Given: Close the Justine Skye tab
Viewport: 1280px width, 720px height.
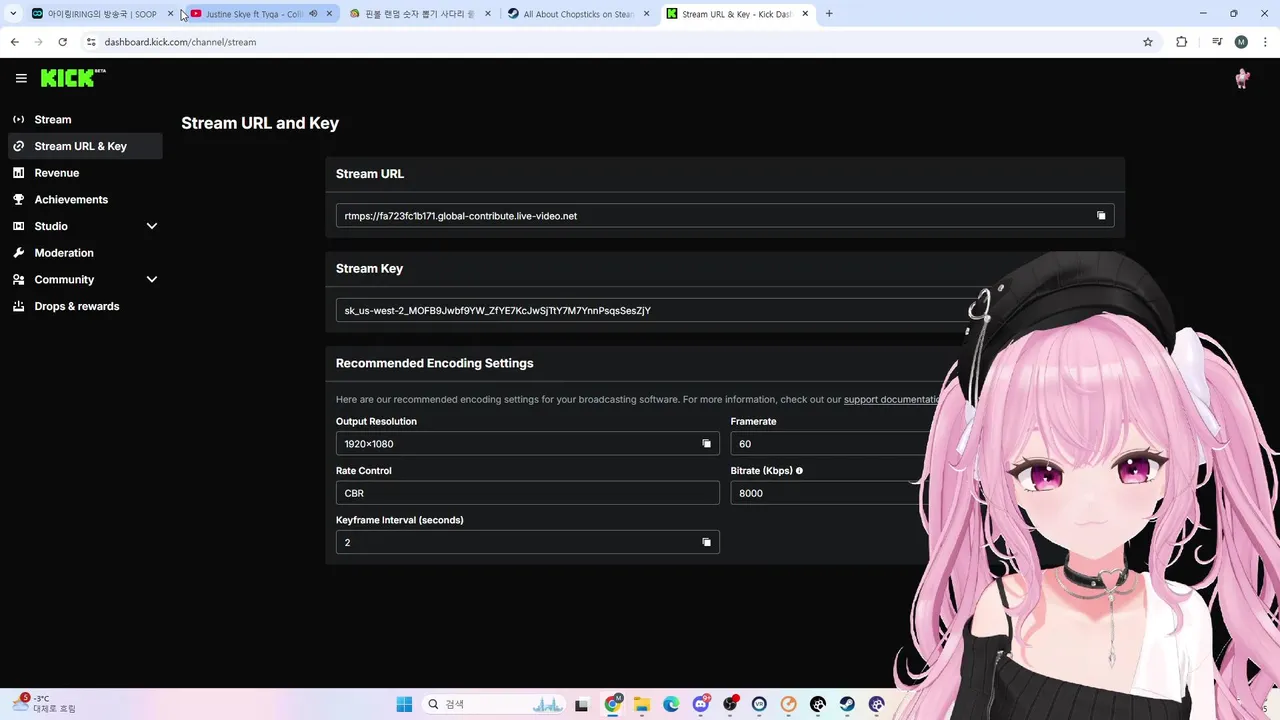Looking at the screenshot, I should tap(329, 14).
